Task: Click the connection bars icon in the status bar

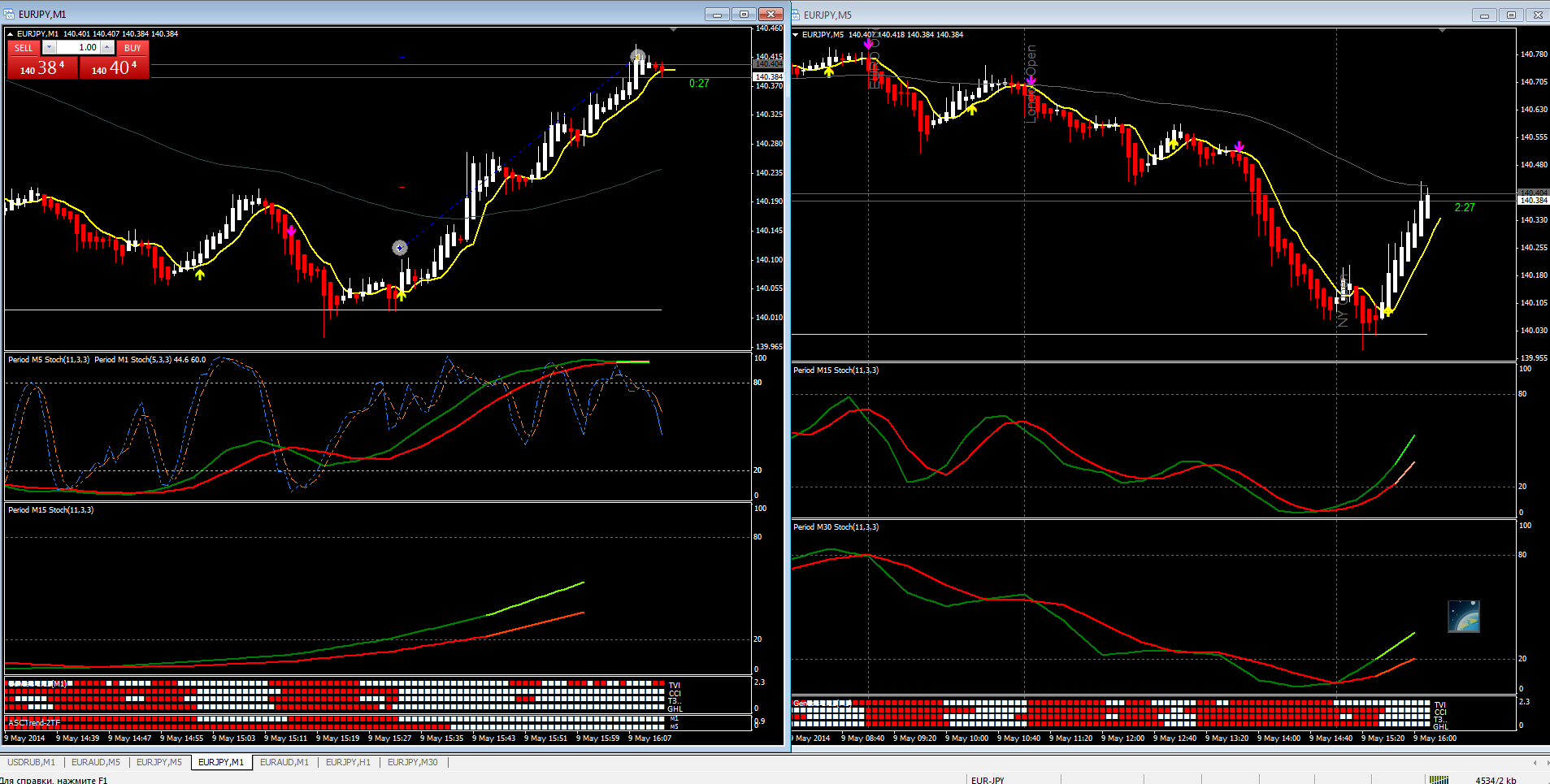Action: pos(1439,780)
